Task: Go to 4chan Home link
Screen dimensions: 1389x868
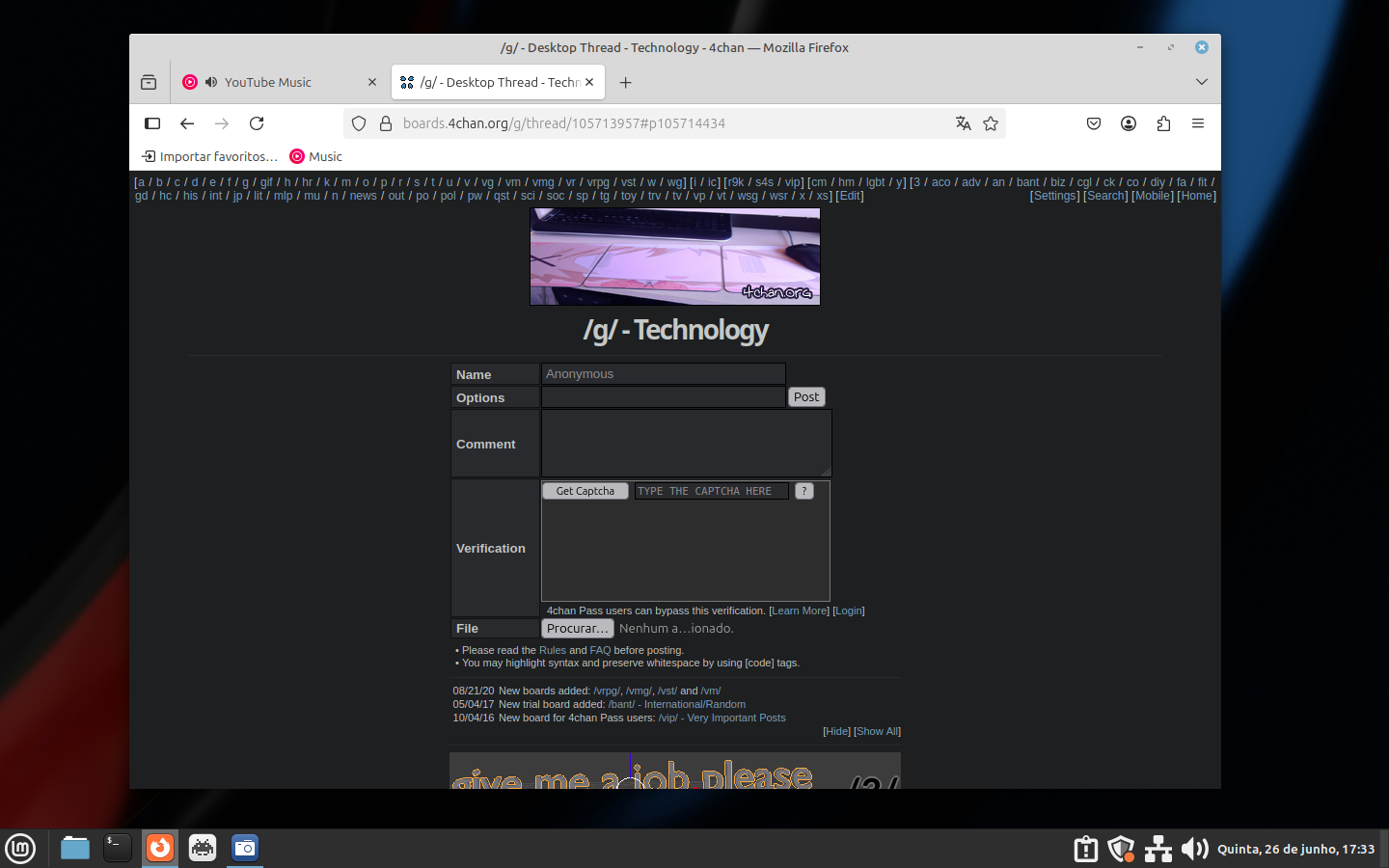Action: pos(1197,196)
